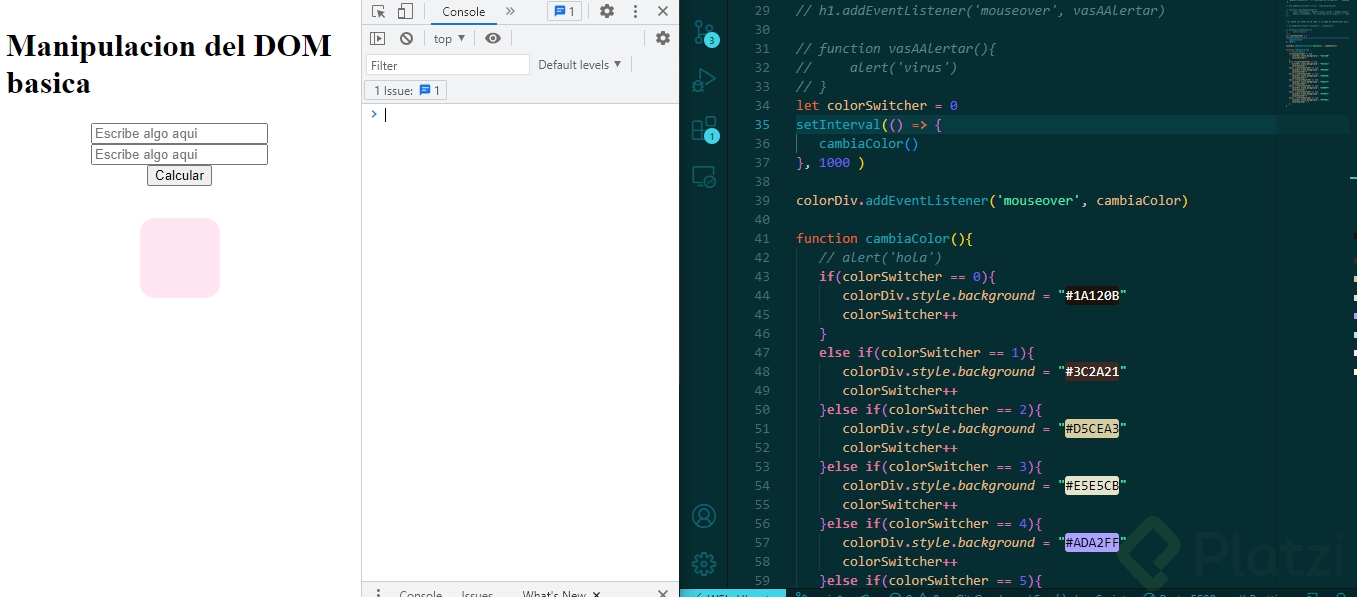This screenshot has width=1357, height=597.
Task: Open the 'top' JavaScript context dropdown
Action: click(x=449, y=39)
